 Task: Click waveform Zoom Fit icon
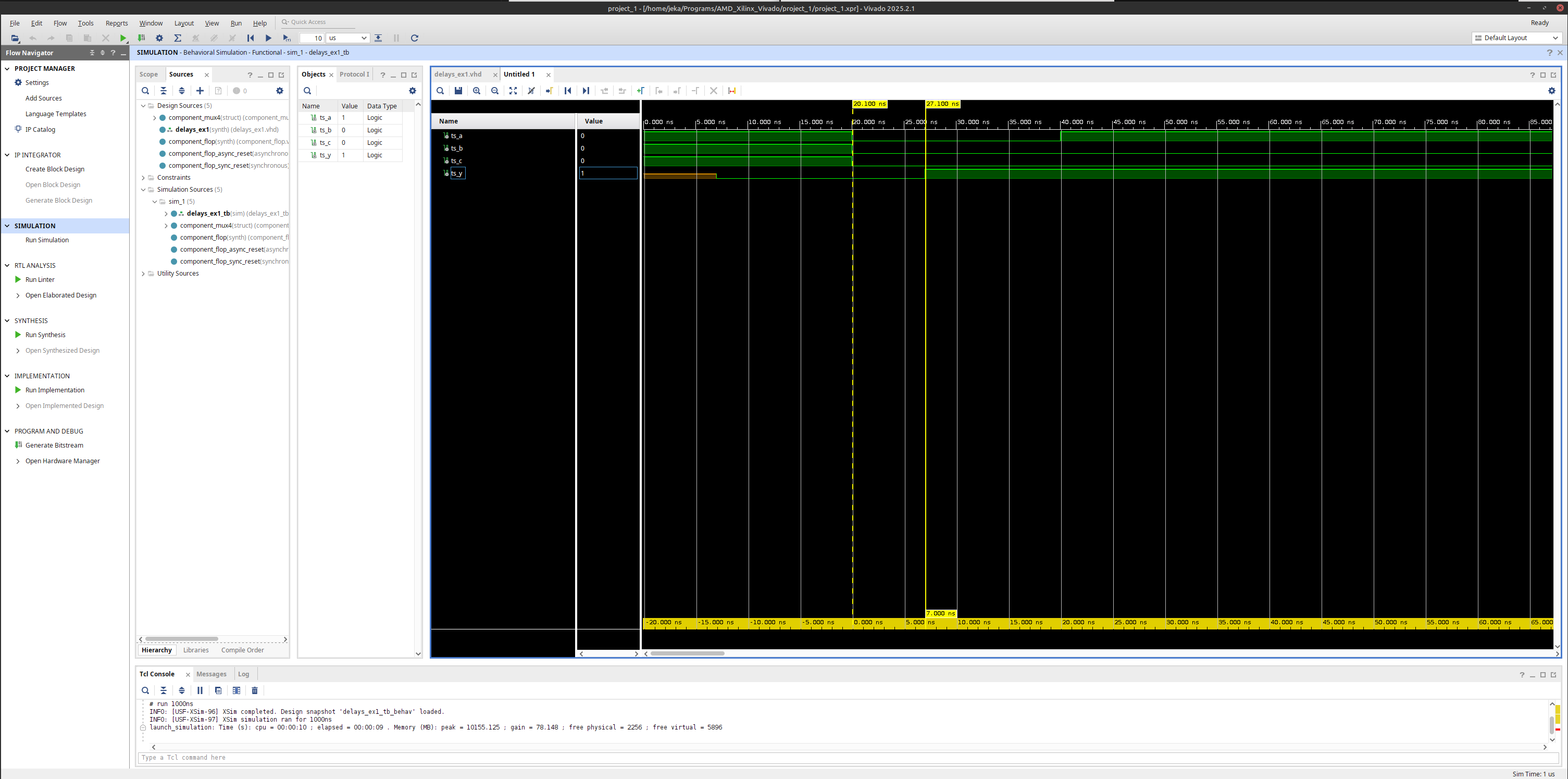tap(513, 91)
